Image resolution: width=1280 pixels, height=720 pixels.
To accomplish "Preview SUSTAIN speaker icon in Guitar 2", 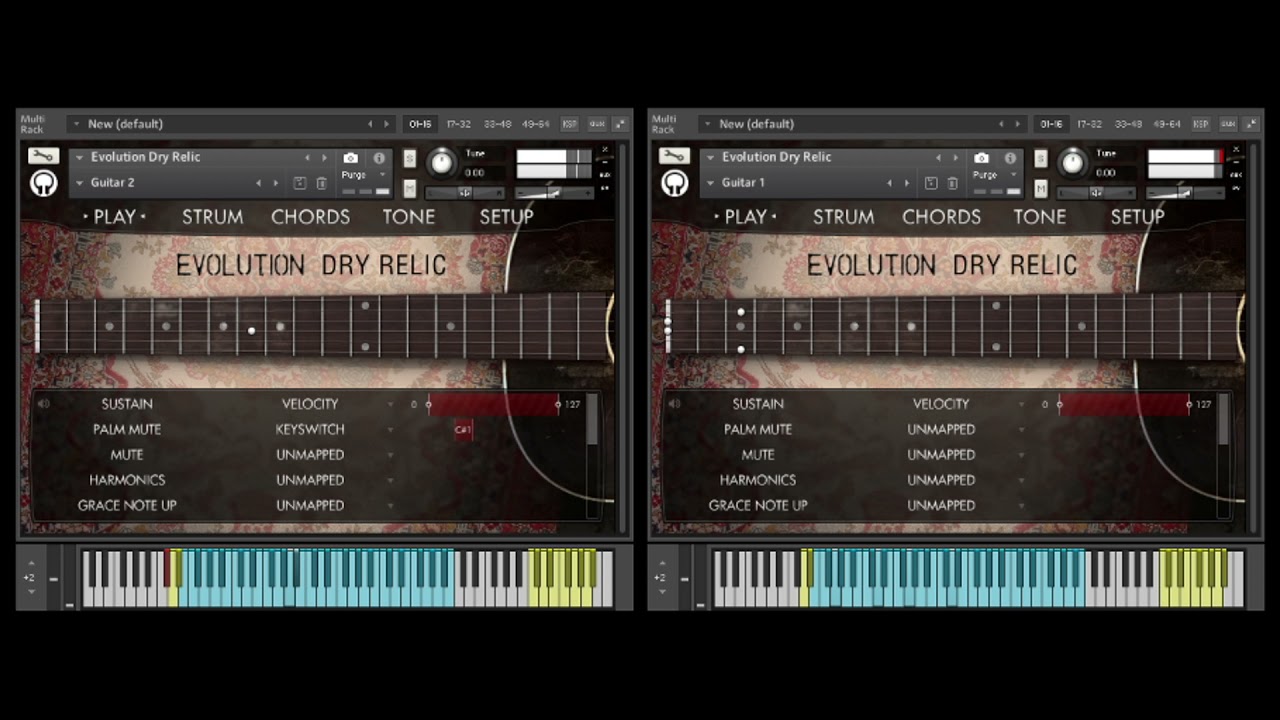I will [43, 404].
